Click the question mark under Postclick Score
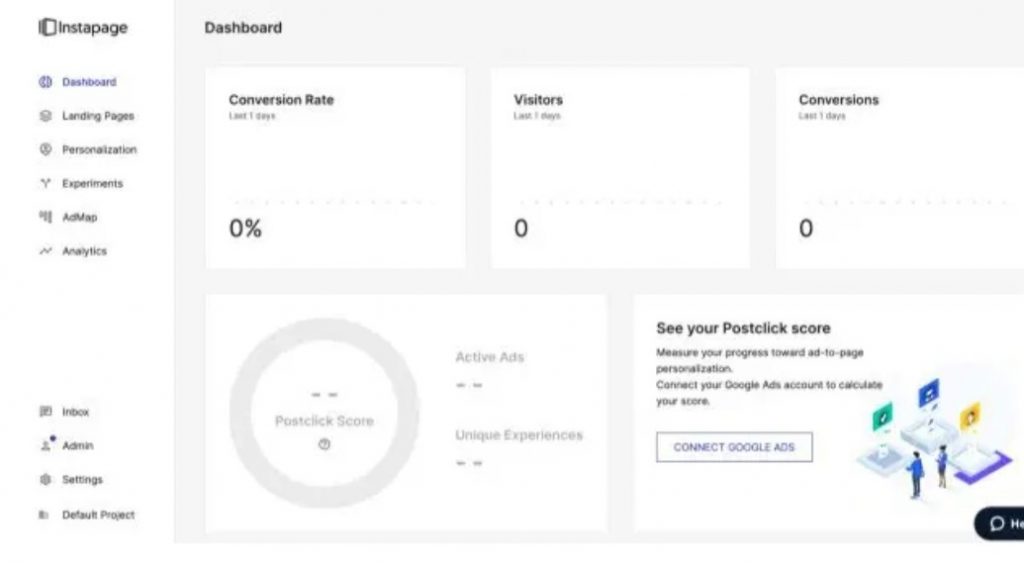Image resolution: width=1024 pixels, height=563 pixels. point(324,445)
